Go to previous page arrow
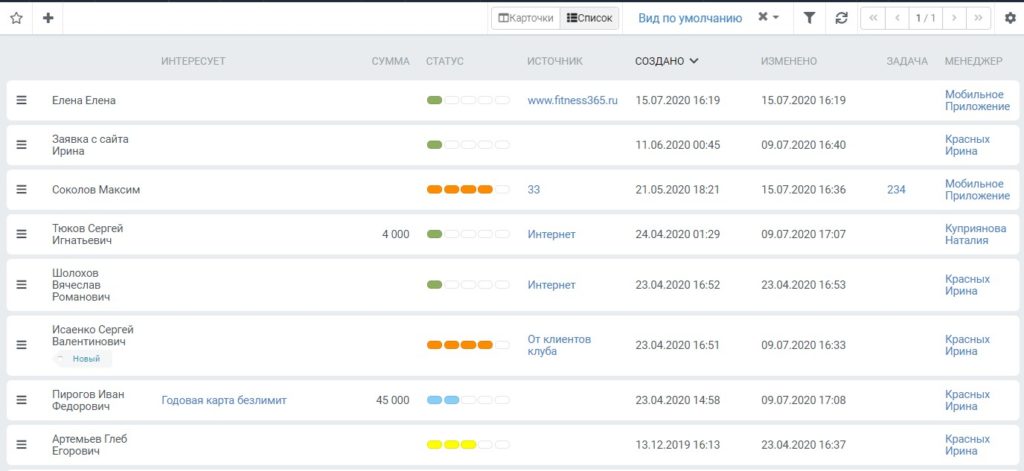 click(897, 18)
